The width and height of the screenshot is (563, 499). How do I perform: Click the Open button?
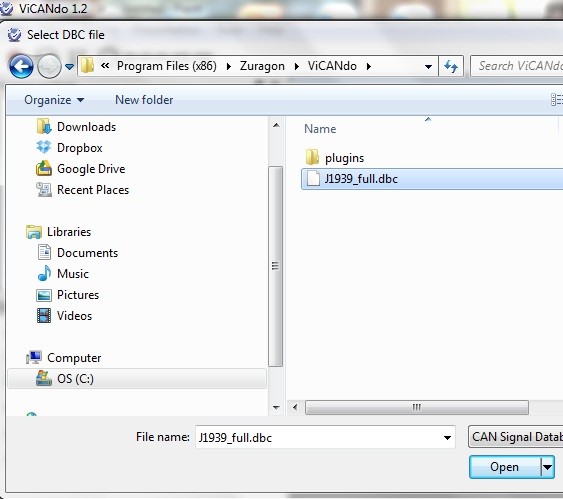click(x=504, y=467)
